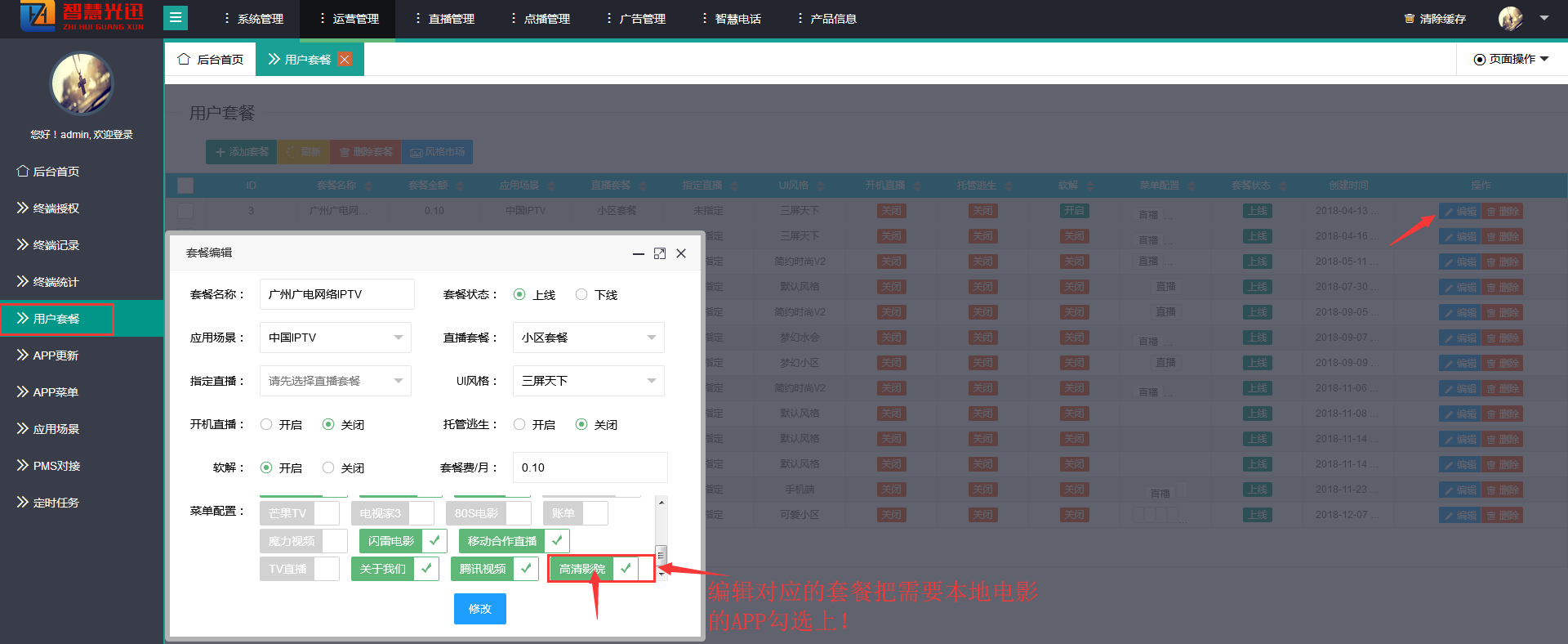1568x644 pixels.
Task: Select APP更新 in the sidebar
Action: 56,356
